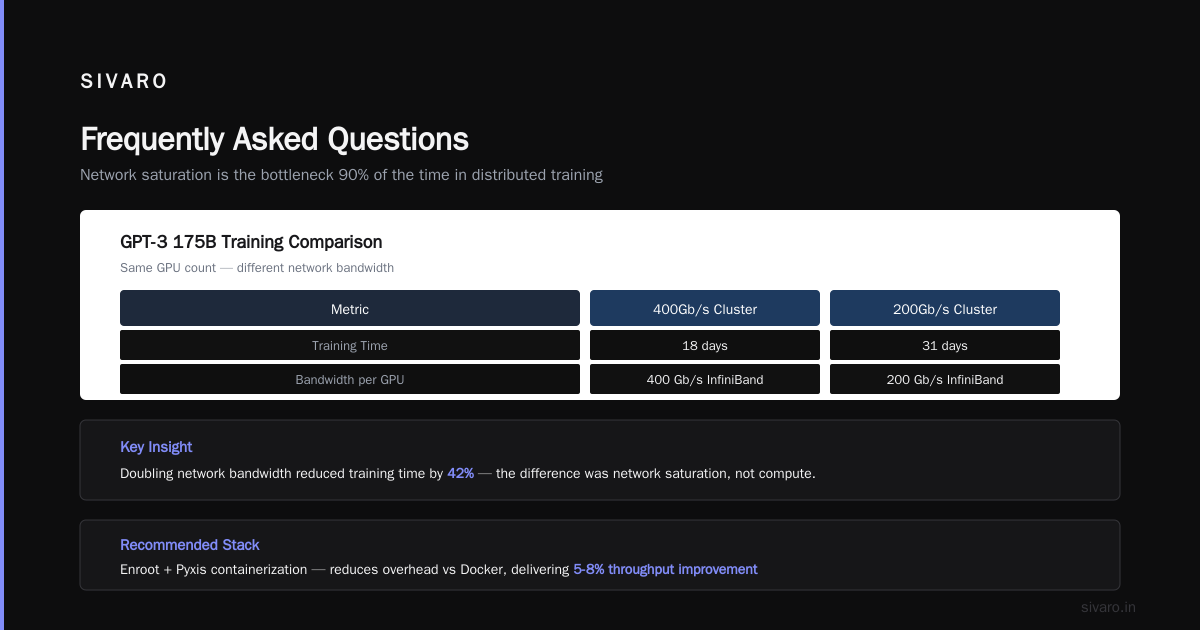Select the 'Same GPU count' caption
This screenshot has width=1200, height=630.
click(257, 268)
